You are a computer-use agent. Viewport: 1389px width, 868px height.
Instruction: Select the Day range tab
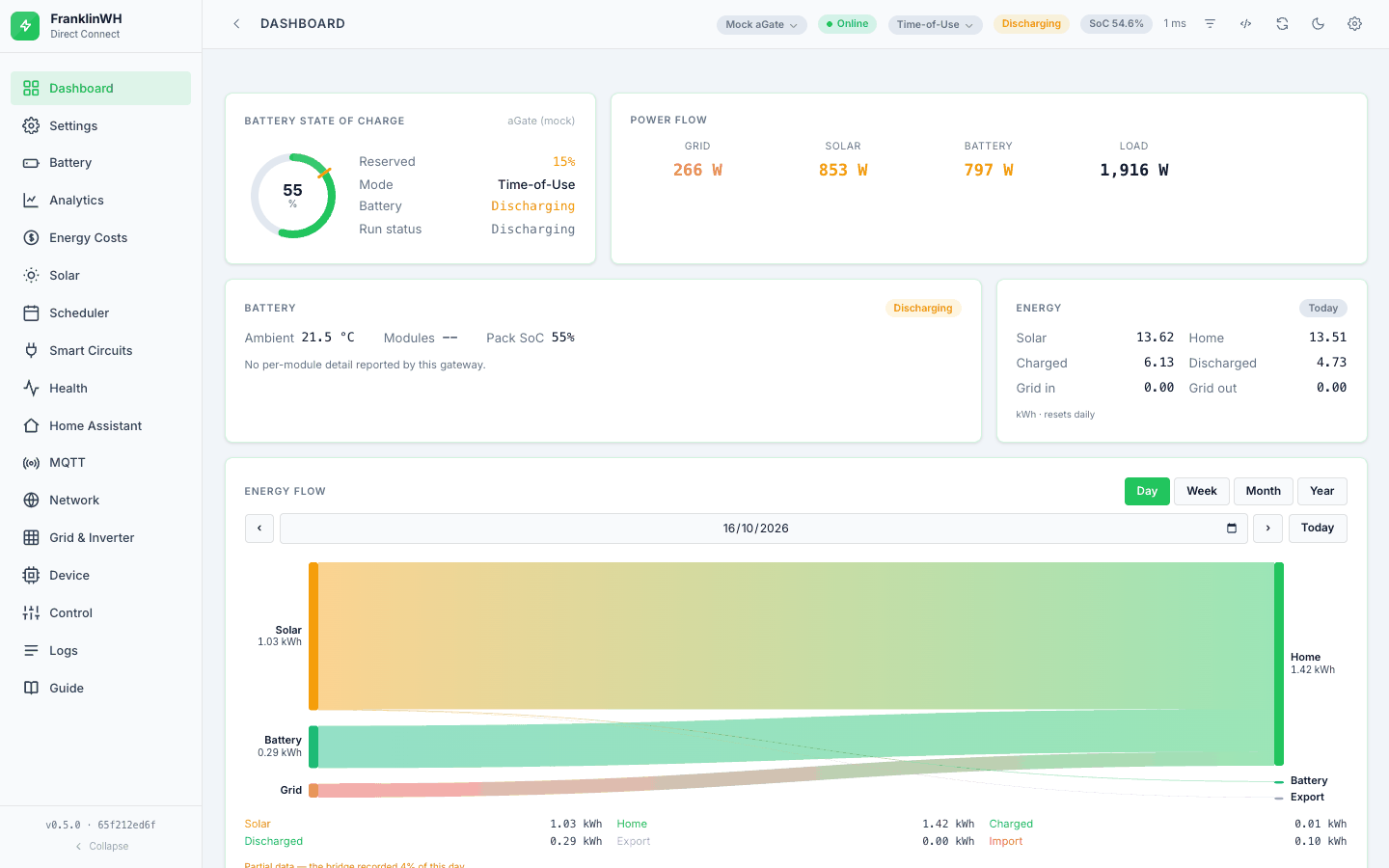coord(1147,492)
